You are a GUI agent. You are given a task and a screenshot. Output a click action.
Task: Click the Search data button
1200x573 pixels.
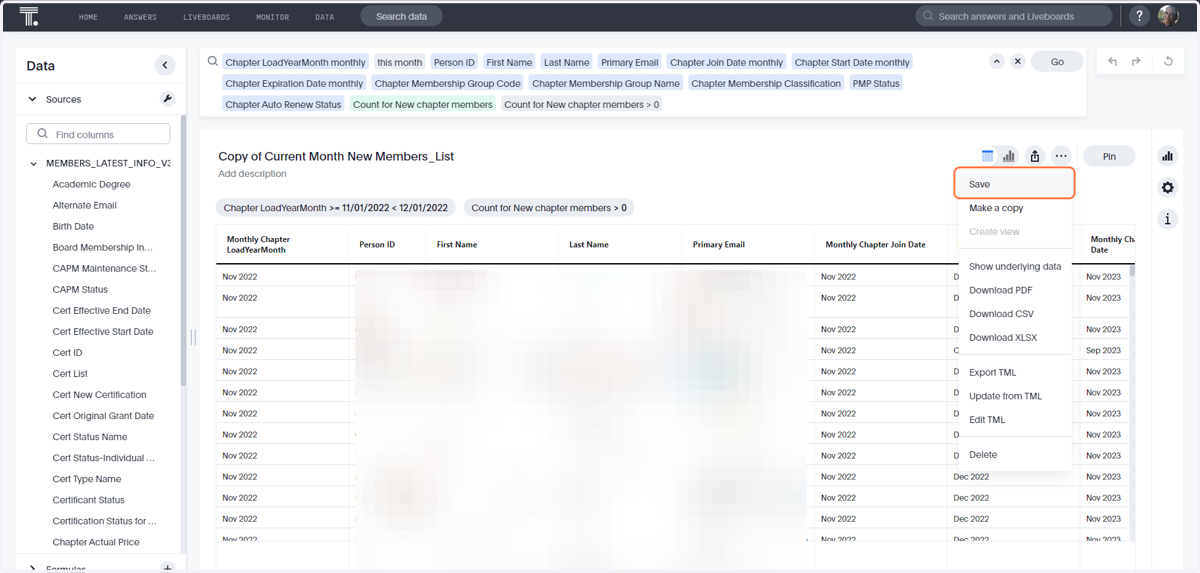[x=401, y=16]
